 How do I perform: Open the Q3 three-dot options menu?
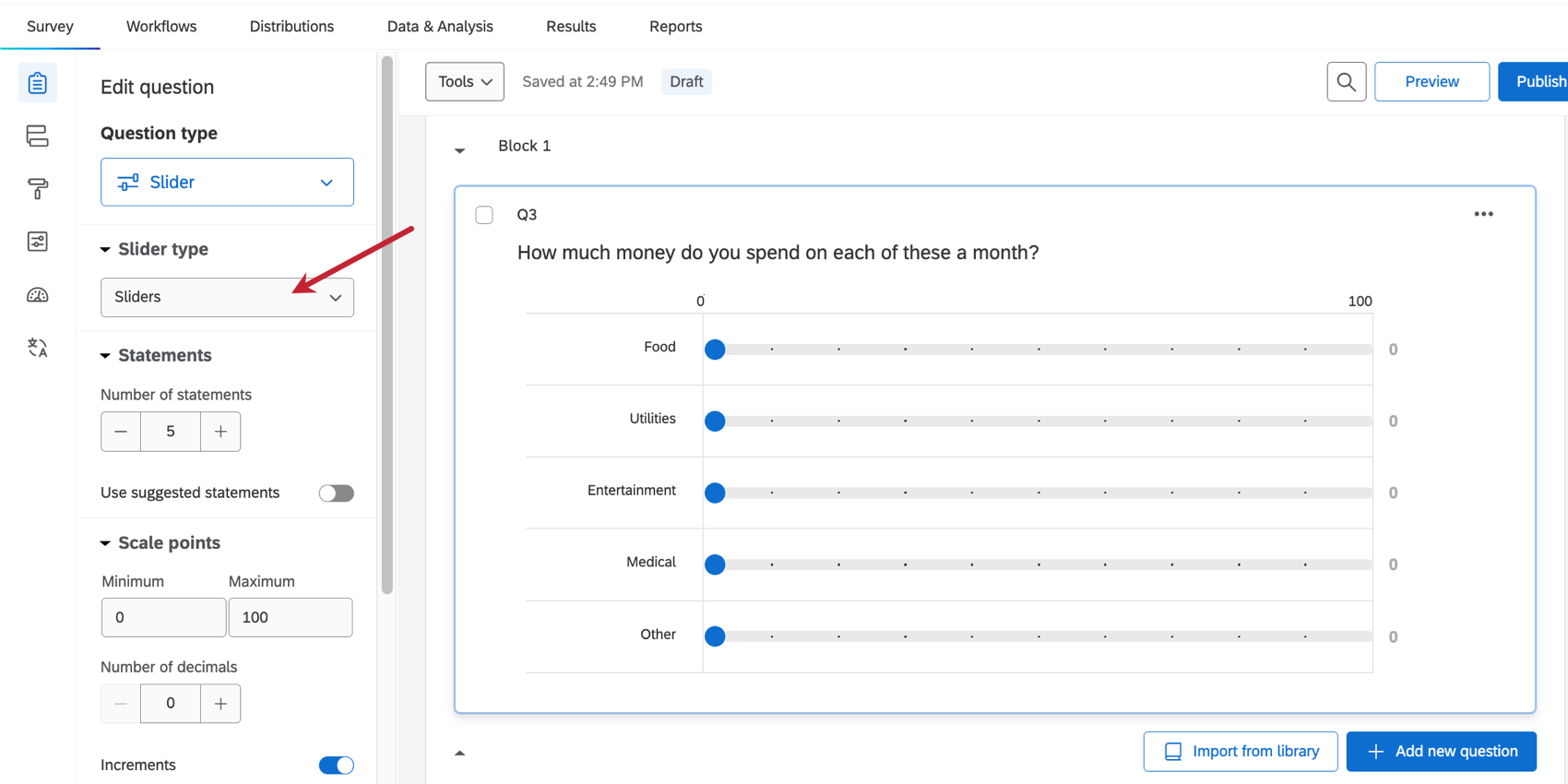[1483, 214]
